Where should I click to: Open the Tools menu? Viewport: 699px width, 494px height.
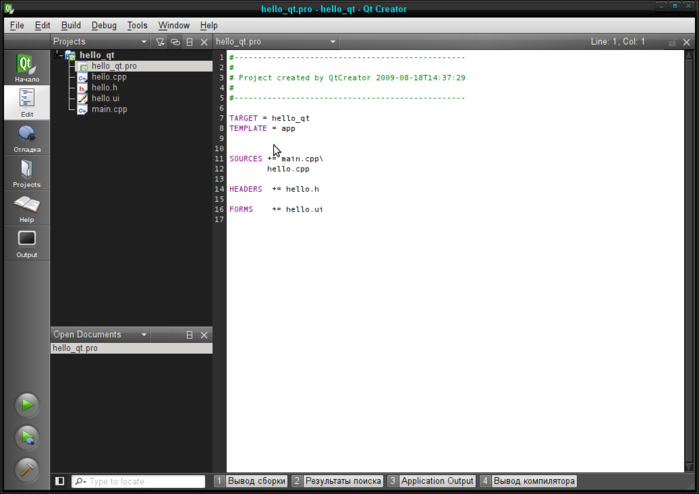137,25
